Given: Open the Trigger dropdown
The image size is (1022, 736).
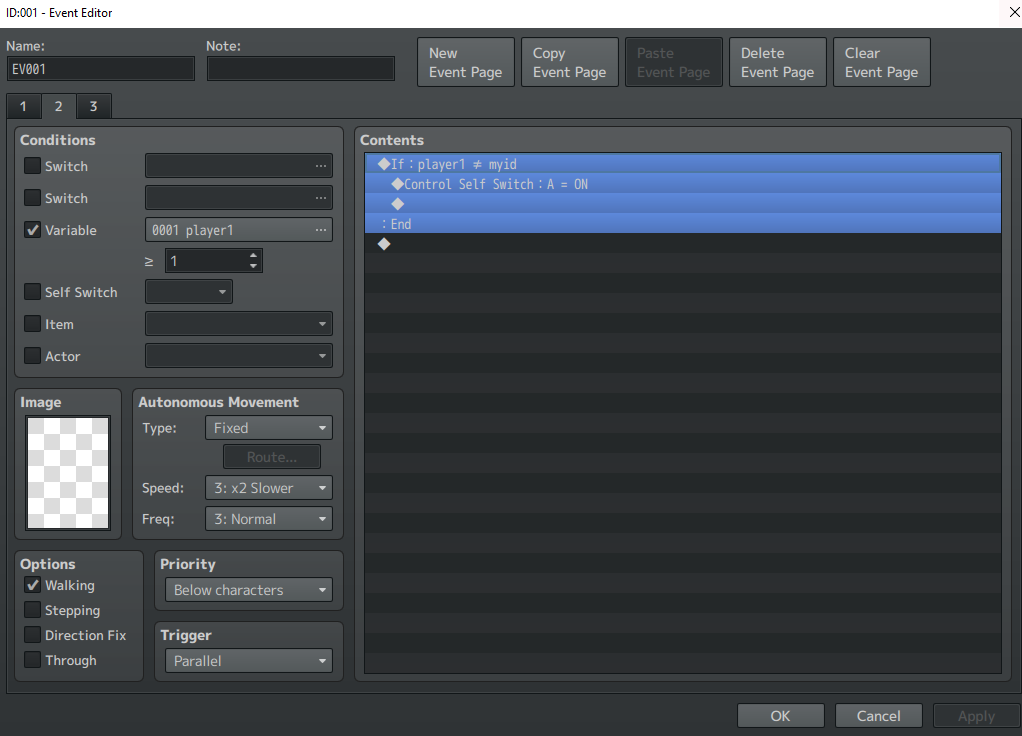Looking at the screenshot, I should [248, 661].
